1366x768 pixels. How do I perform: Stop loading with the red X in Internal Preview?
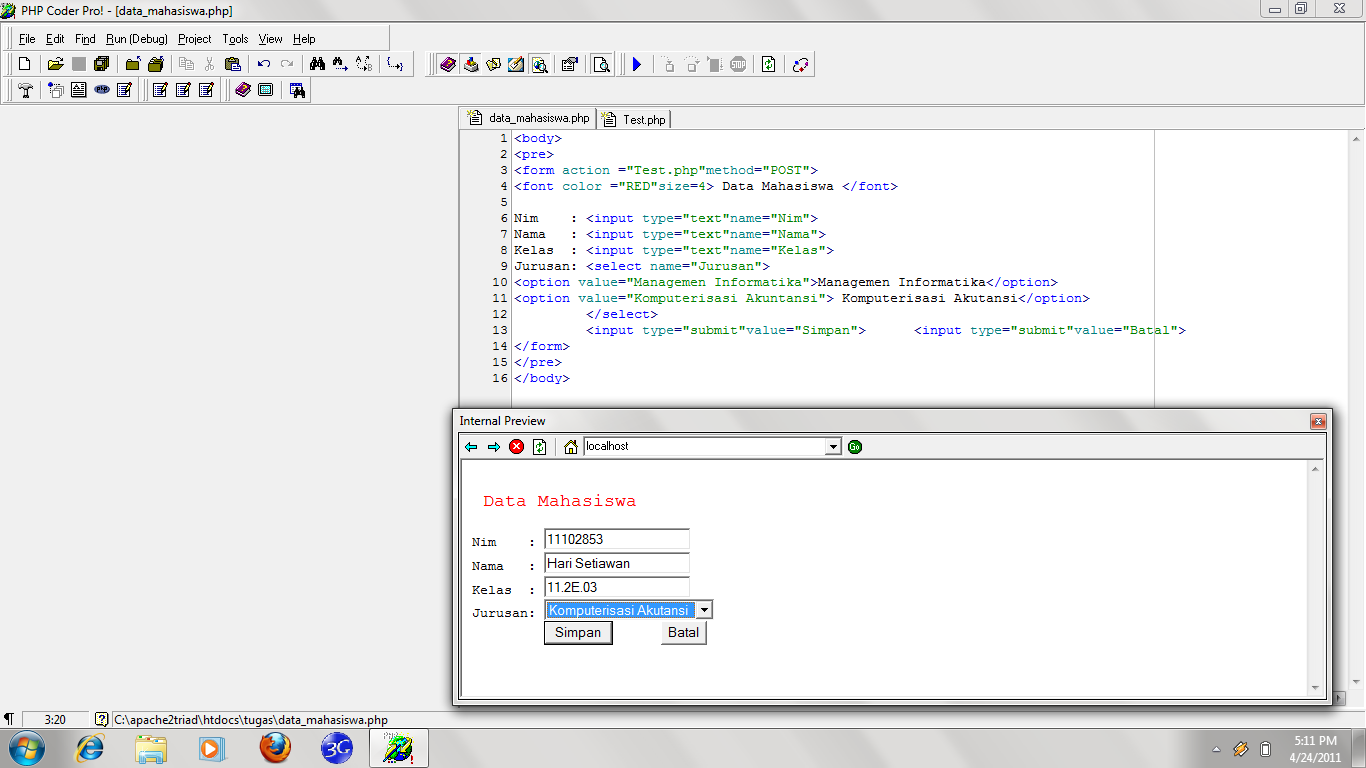click(516, 447)
